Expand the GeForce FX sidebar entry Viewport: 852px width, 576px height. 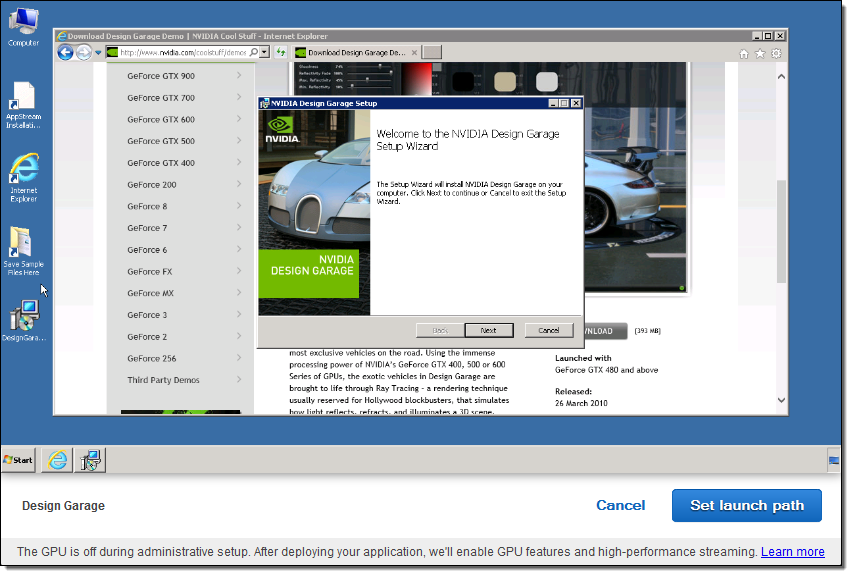pyautogui.click(x=183, y=271)
